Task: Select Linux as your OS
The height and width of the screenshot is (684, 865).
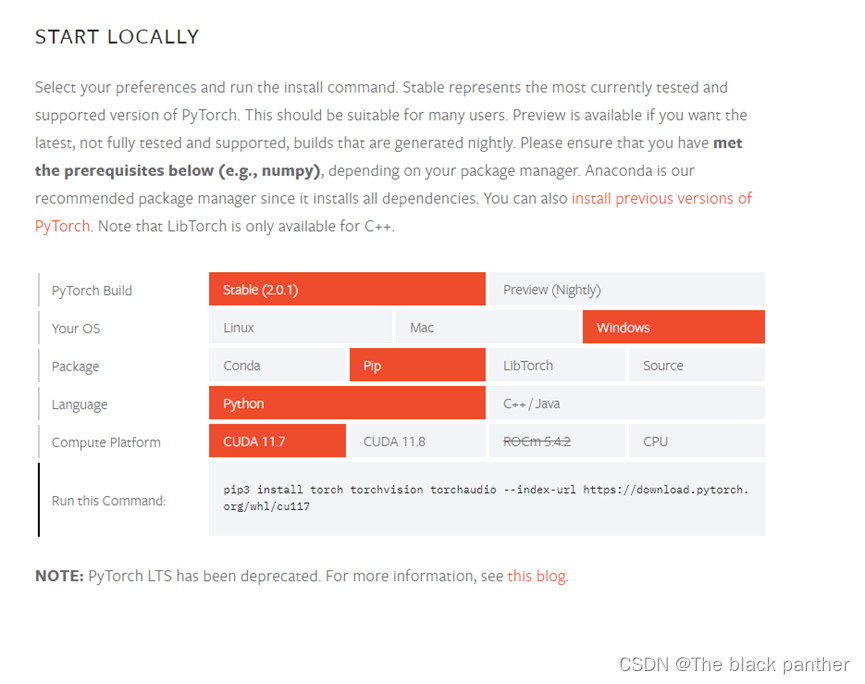Action: pos(300,328)
